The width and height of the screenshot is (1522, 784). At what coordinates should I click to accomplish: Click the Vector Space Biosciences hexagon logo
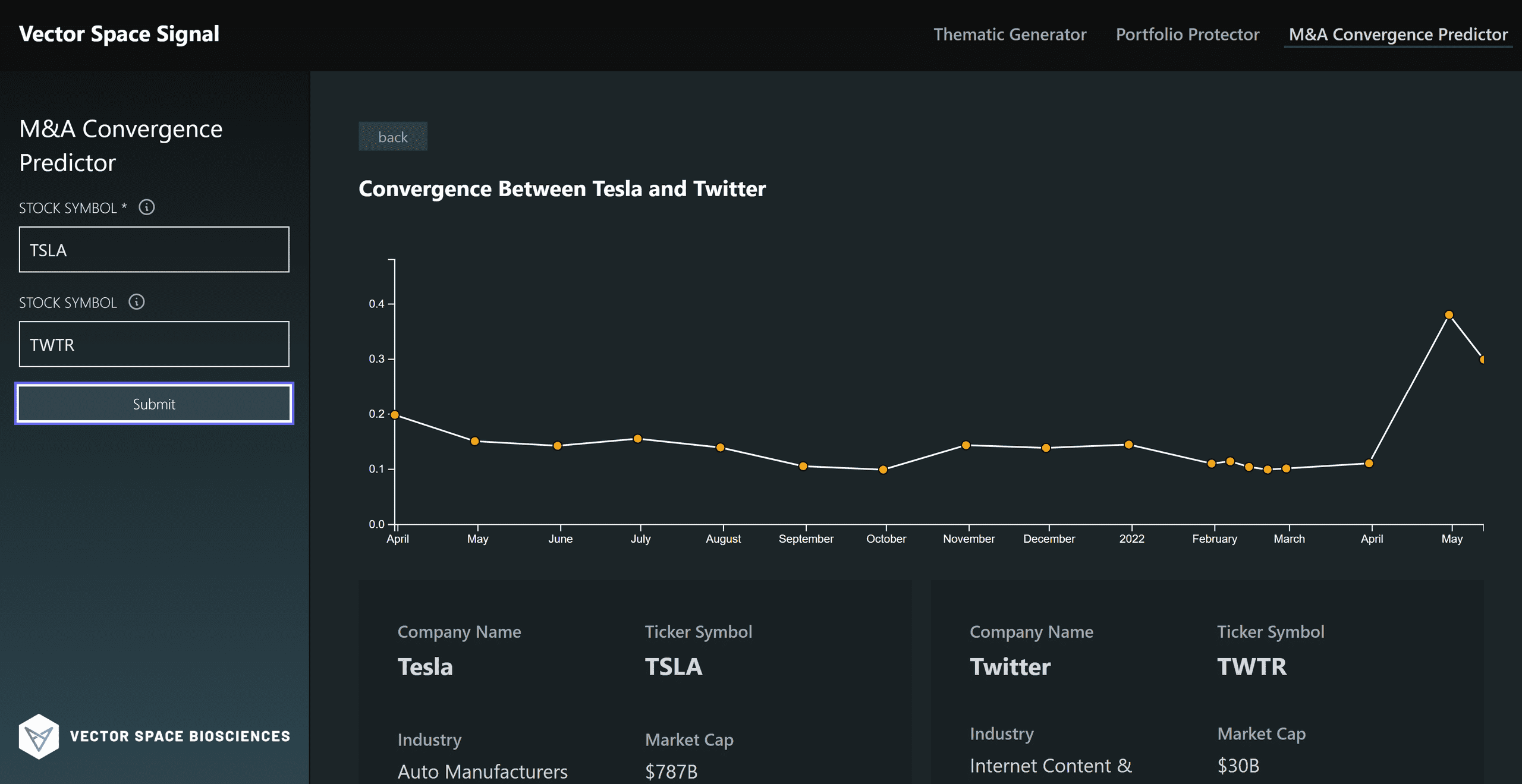[x=39, y=736]
